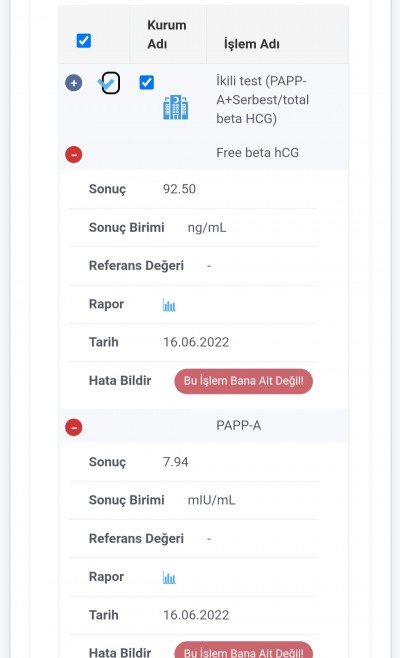Click the Free beta hCG row title
The image size is (400, 658).
tap(257, 152)
